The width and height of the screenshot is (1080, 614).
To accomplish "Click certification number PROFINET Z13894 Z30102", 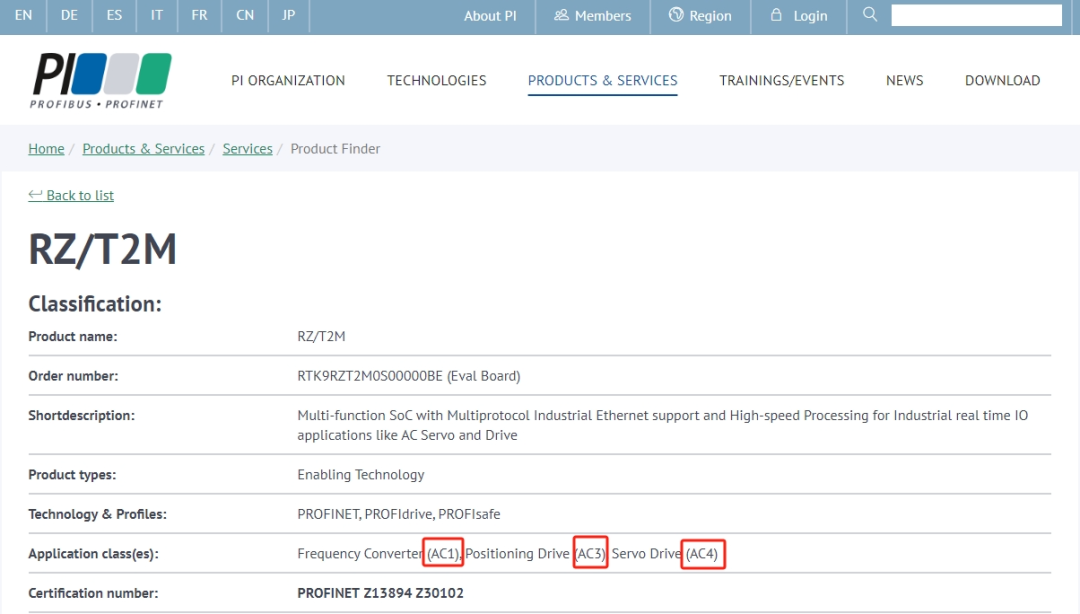I will (380, 593).
